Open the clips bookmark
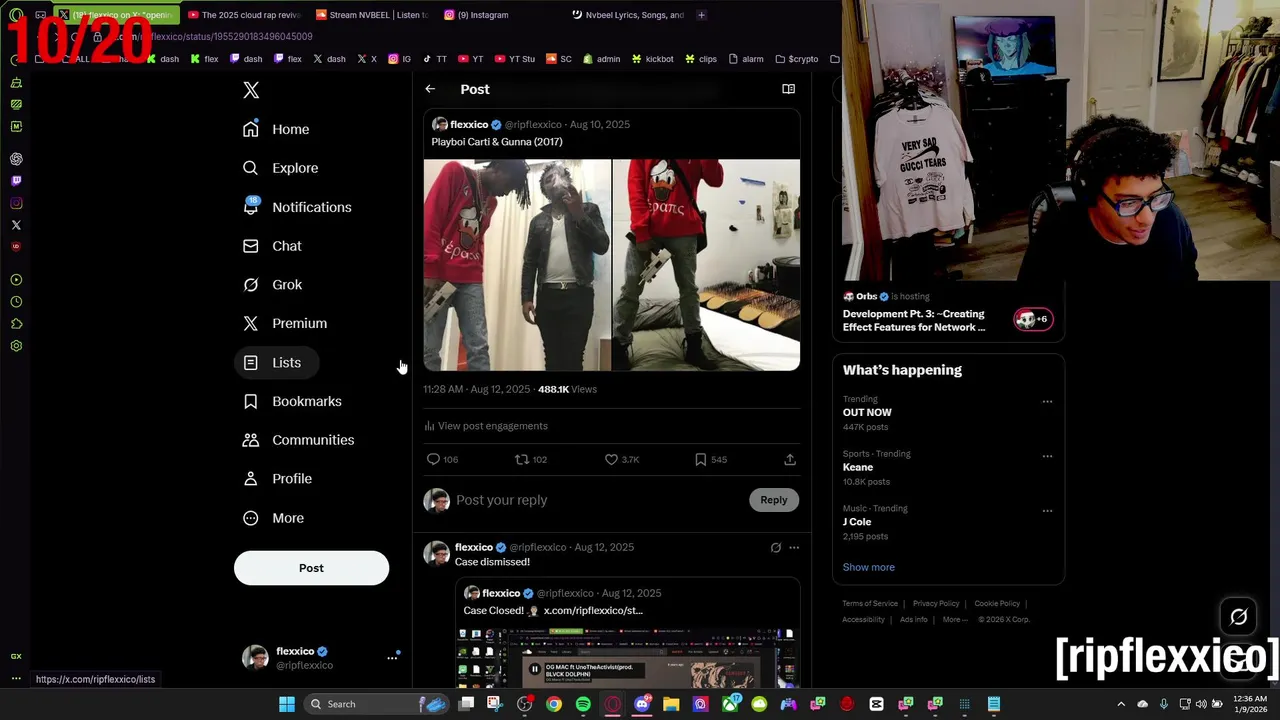This screenshot has height=720, width=1280. coord(701,59)
